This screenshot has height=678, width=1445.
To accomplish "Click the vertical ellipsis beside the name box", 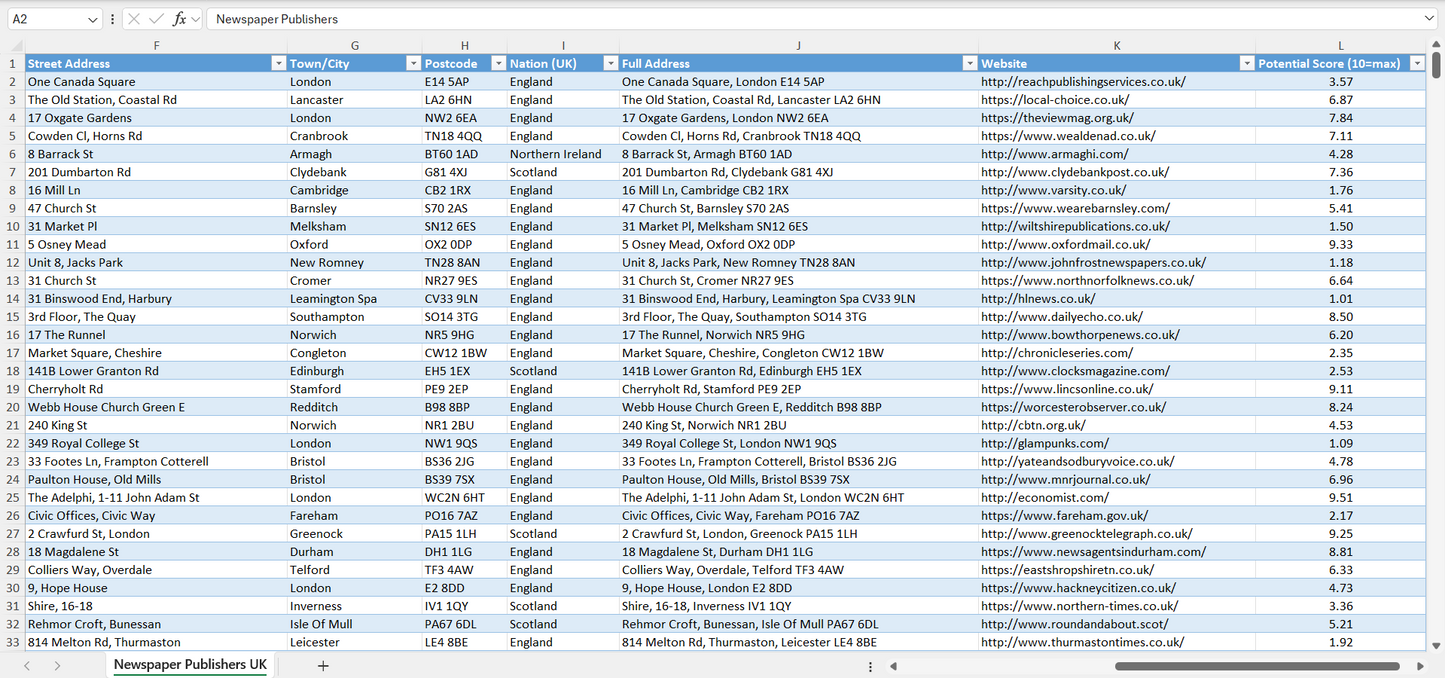I will [x=113, y=19].
